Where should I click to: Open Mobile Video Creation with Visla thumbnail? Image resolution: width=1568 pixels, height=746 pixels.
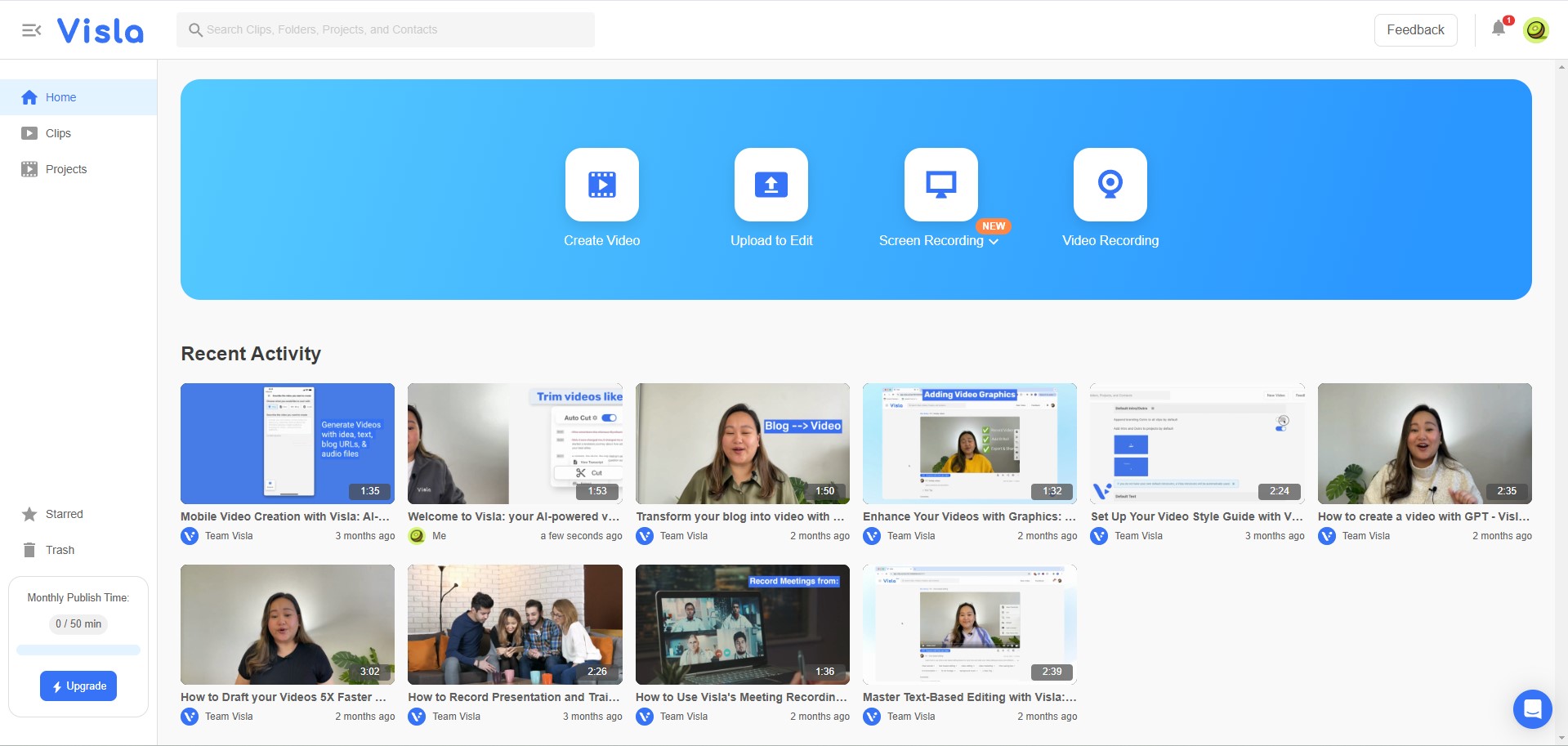coord(288,444)
